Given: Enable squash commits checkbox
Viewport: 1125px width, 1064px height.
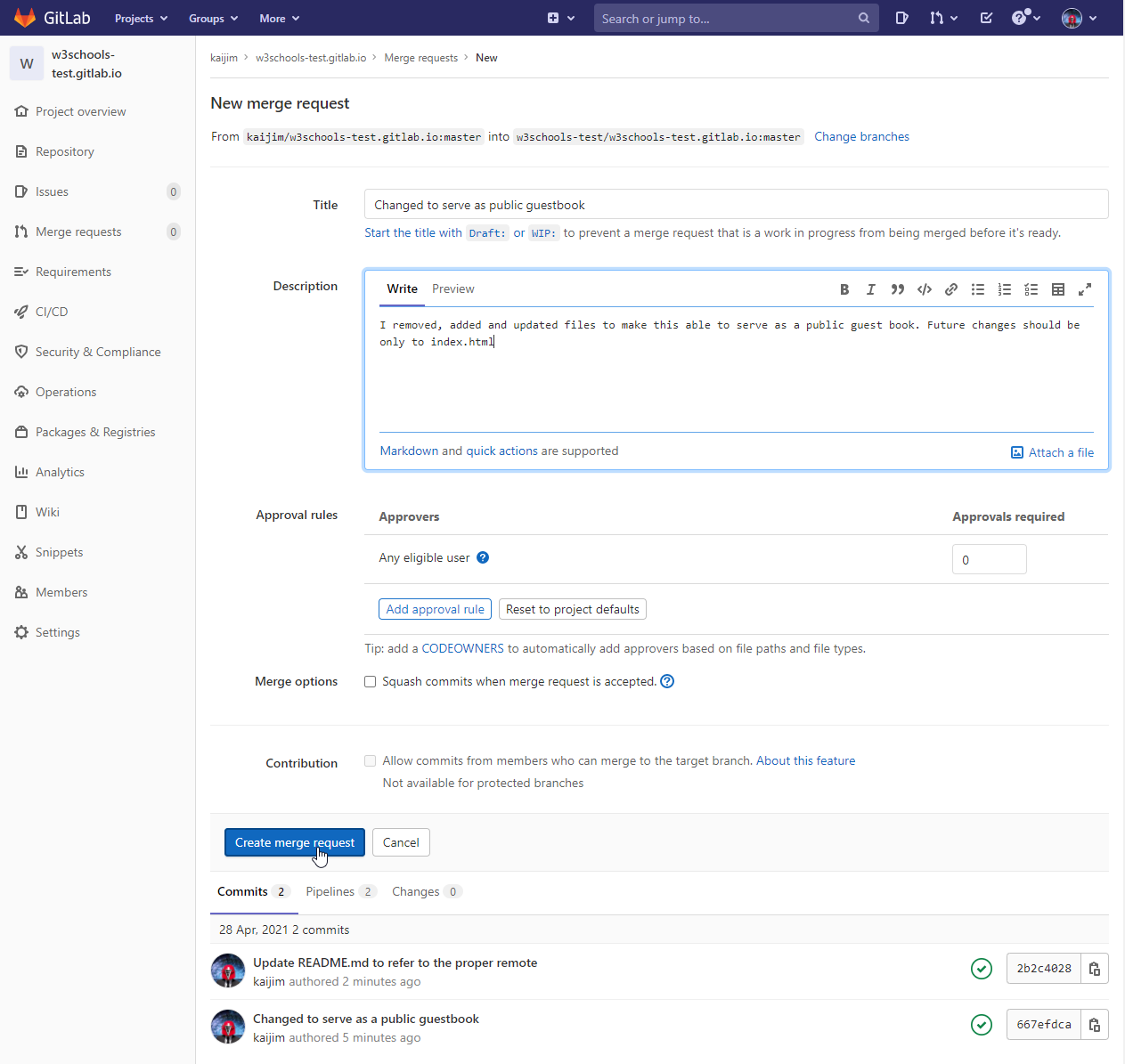Looking at the screenshot, I should 371,682.
